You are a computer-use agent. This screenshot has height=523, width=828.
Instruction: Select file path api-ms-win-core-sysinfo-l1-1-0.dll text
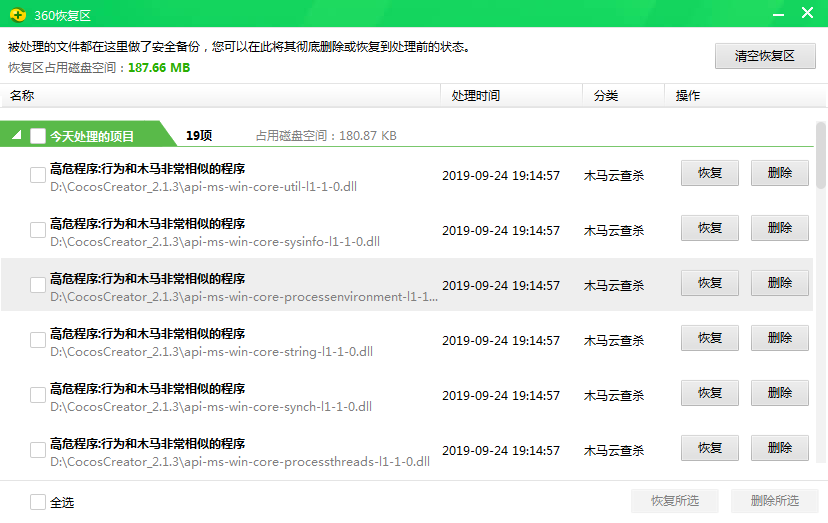point(215,242)
